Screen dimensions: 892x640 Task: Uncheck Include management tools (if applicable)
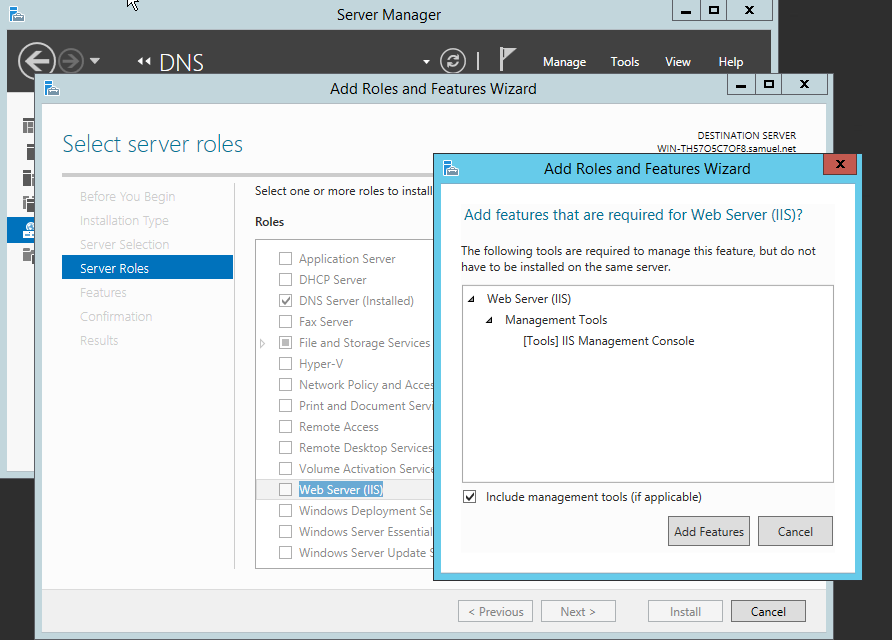pos(469,497)
